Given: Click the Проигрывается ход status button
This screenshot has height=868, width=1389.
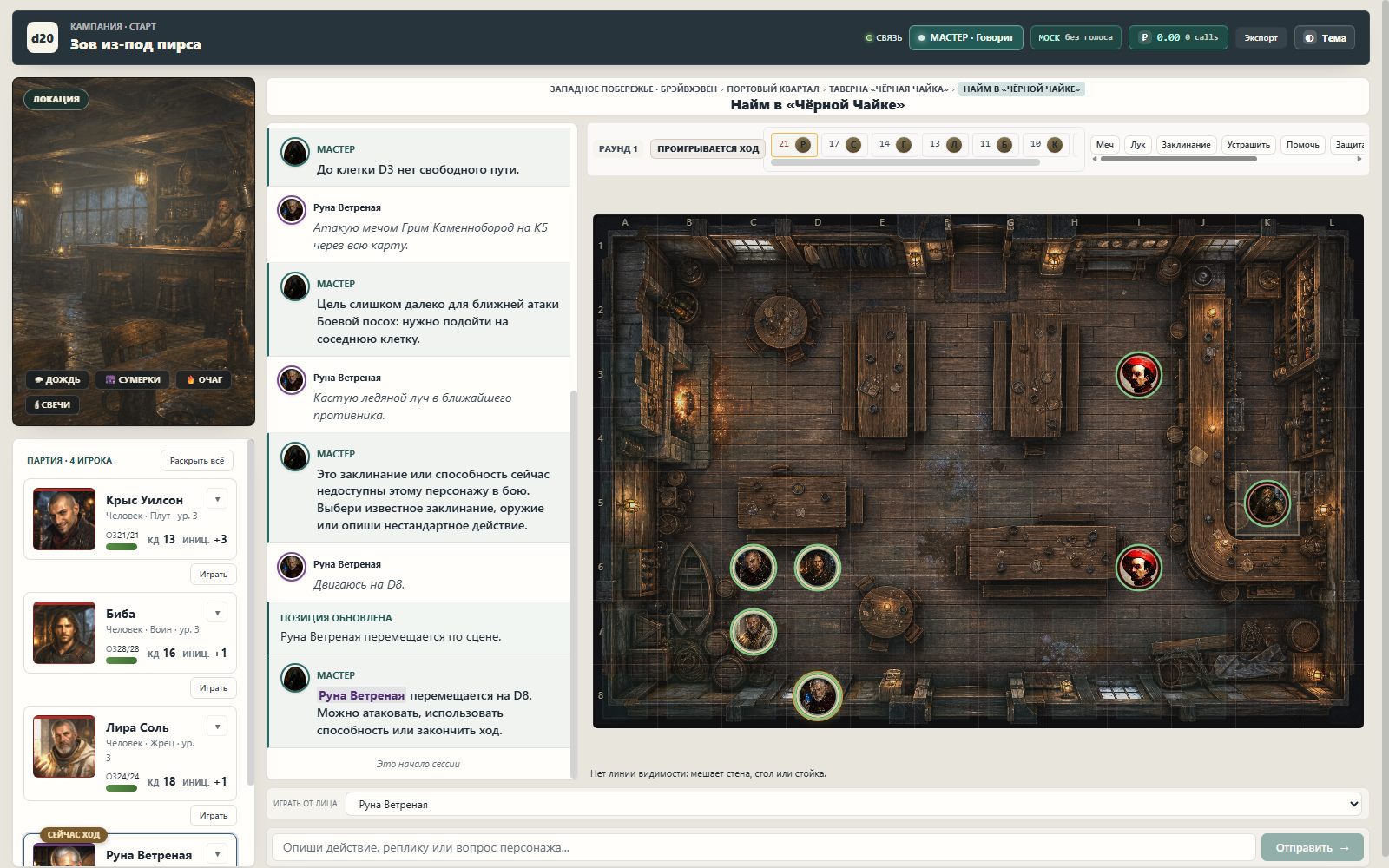Looking at the screenshot, I should pos(708,148).
